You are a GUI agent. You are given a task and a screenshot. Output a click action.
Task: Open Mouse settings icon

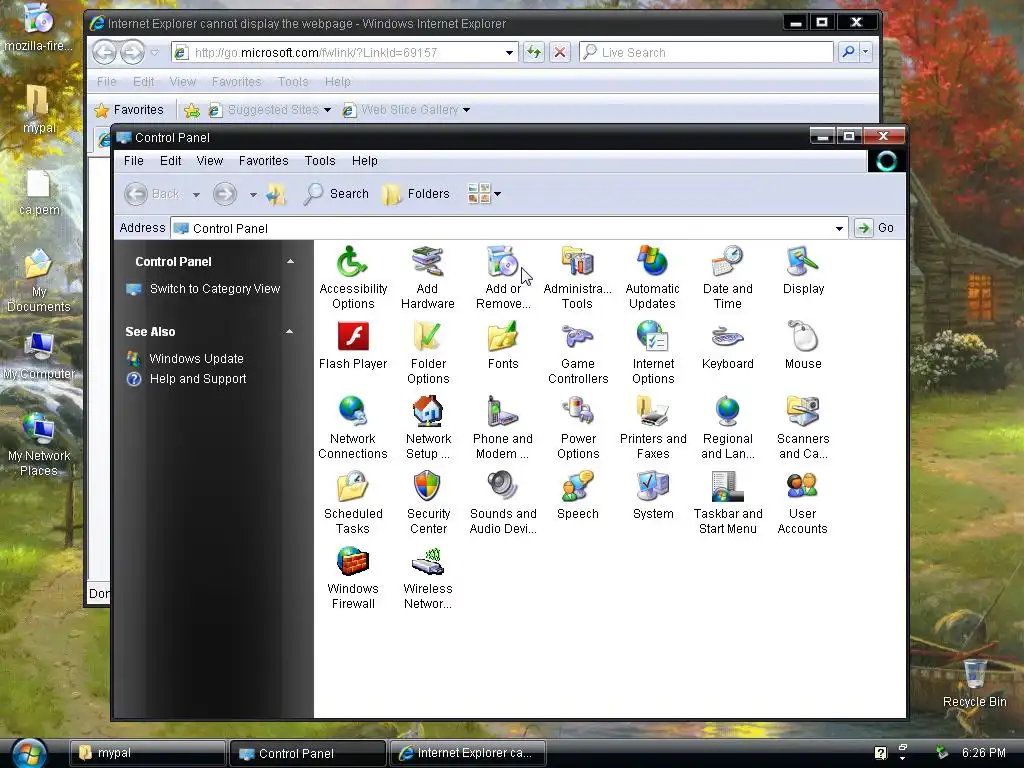[x=803, y=345]
